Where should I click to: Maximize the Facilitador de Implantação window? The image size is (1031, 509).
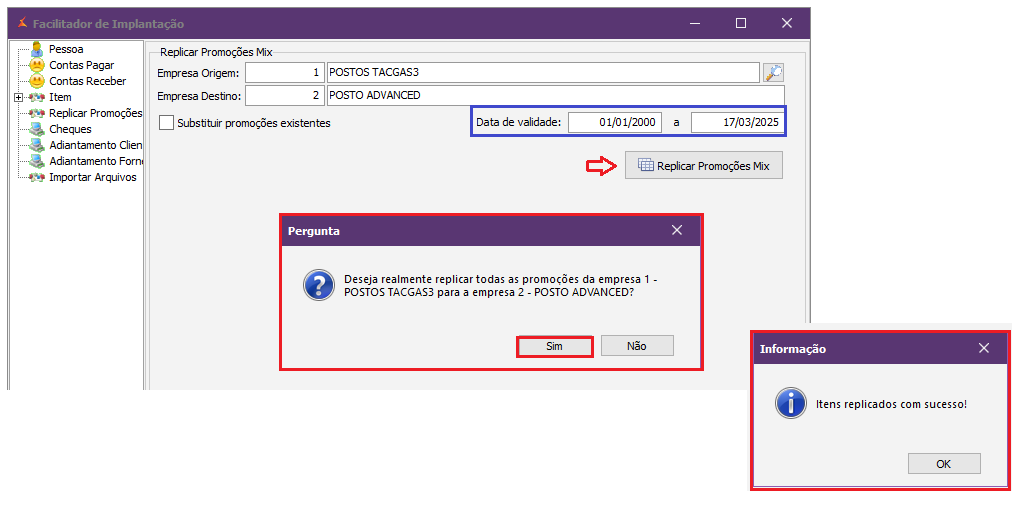(x=741, y=24)
